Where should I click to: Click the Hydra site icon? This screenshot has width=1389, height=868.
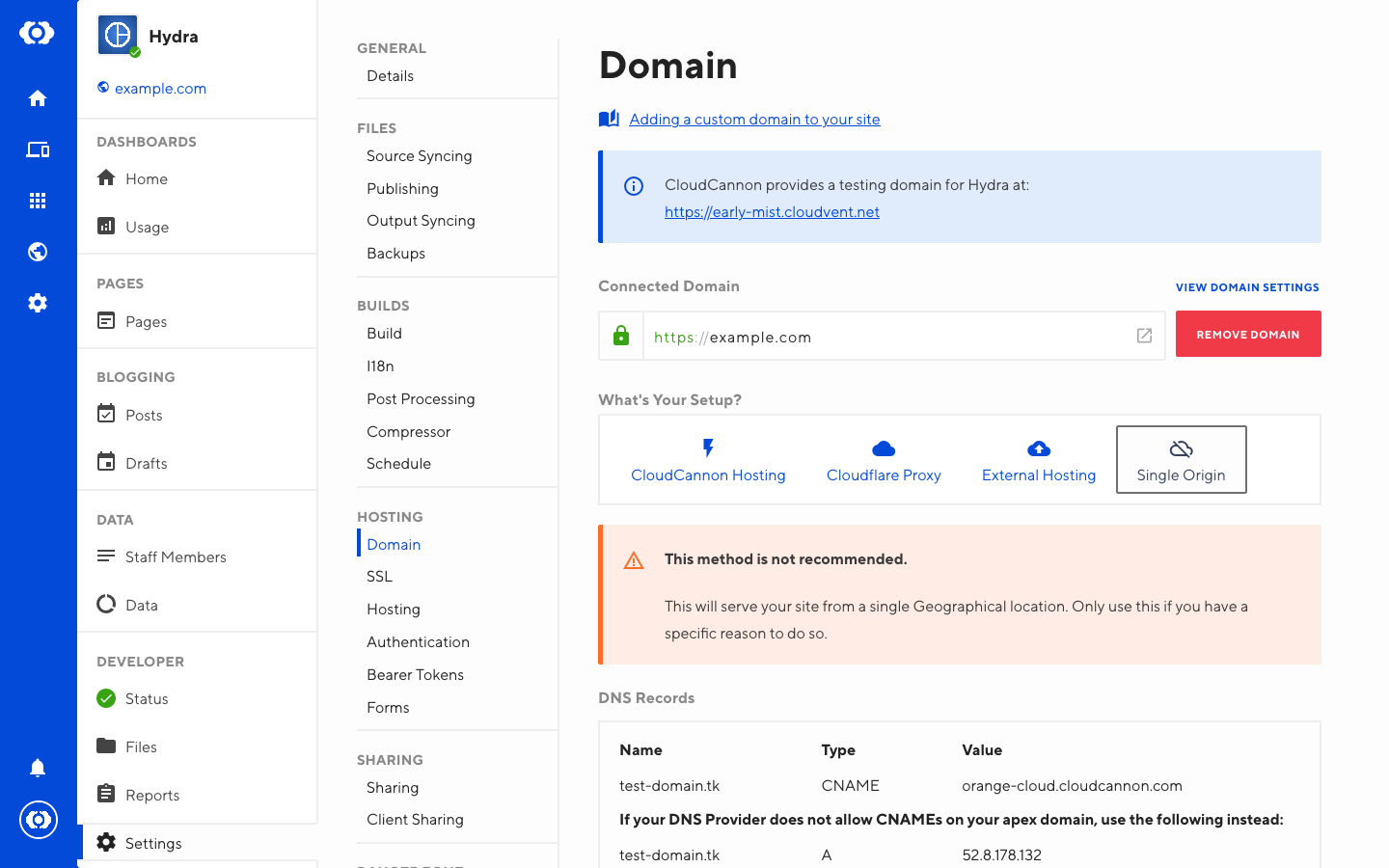tap(118, 36)
